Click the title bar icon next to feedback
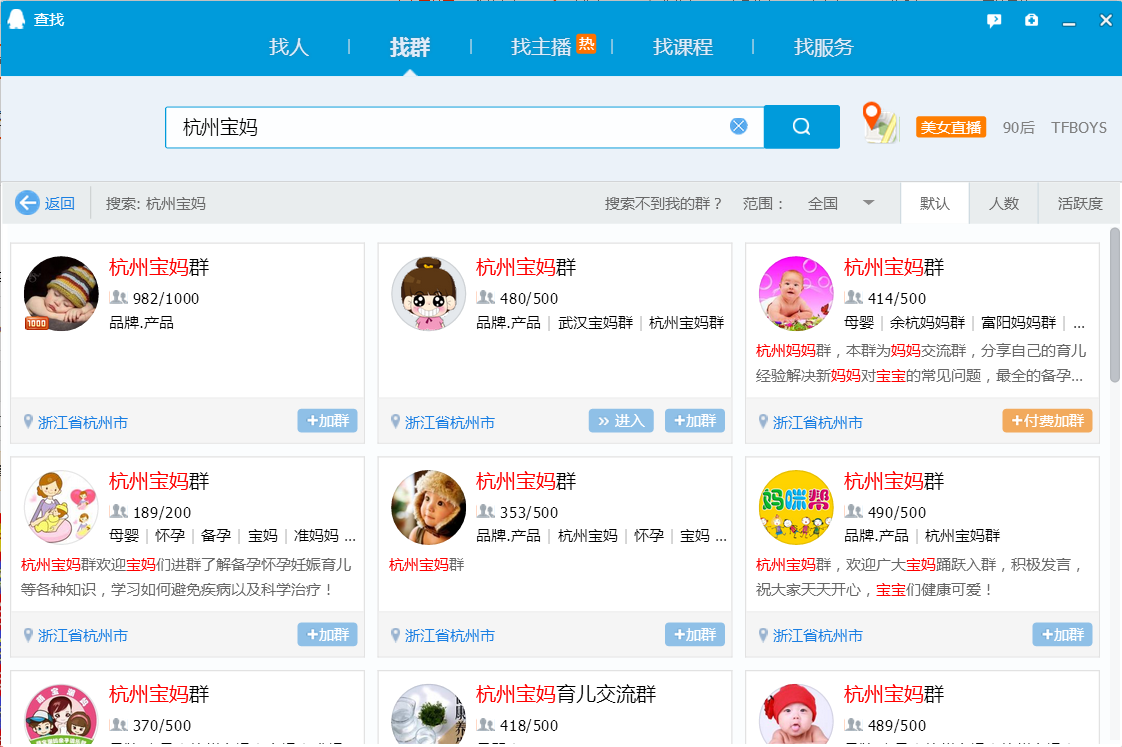The height and width of the screenshot is (747, 1122). pyautogui.click(x=1031, y=20)
